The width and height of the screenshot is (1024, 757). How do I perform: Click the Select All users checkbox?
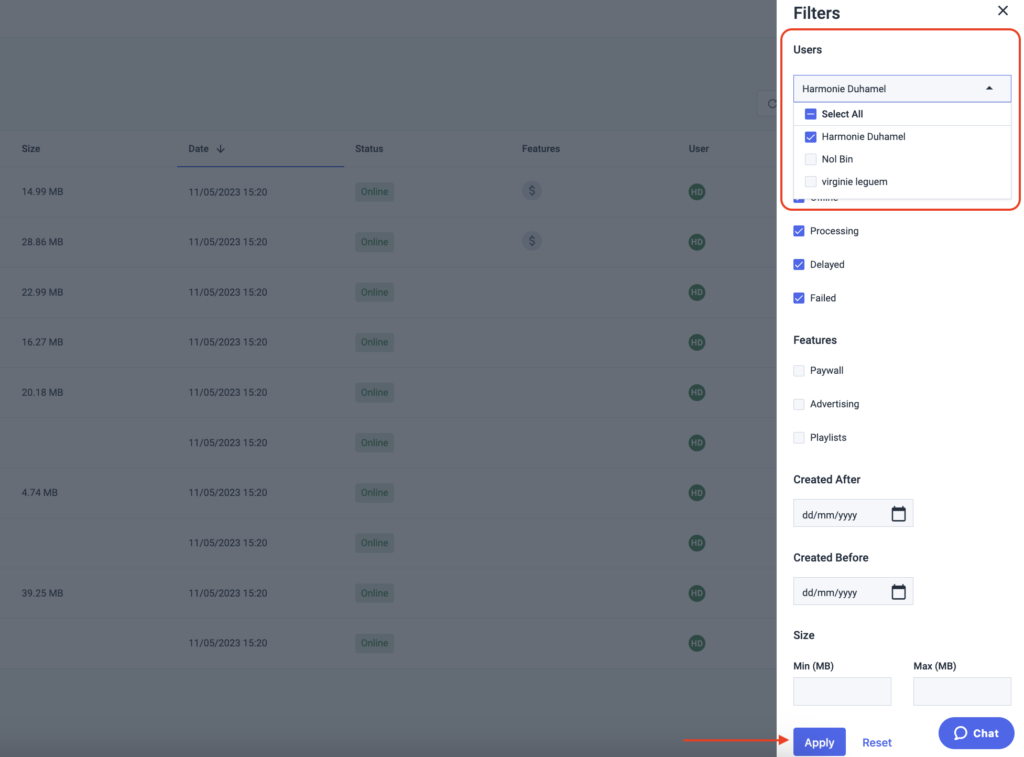810,113
